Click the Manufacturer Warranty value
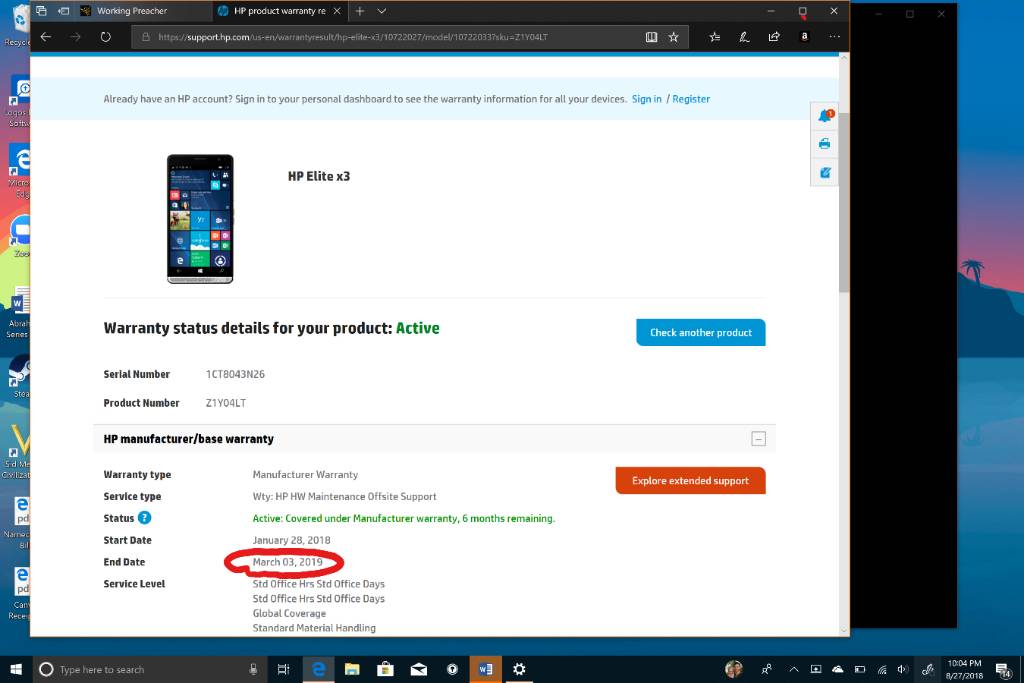 305,475
